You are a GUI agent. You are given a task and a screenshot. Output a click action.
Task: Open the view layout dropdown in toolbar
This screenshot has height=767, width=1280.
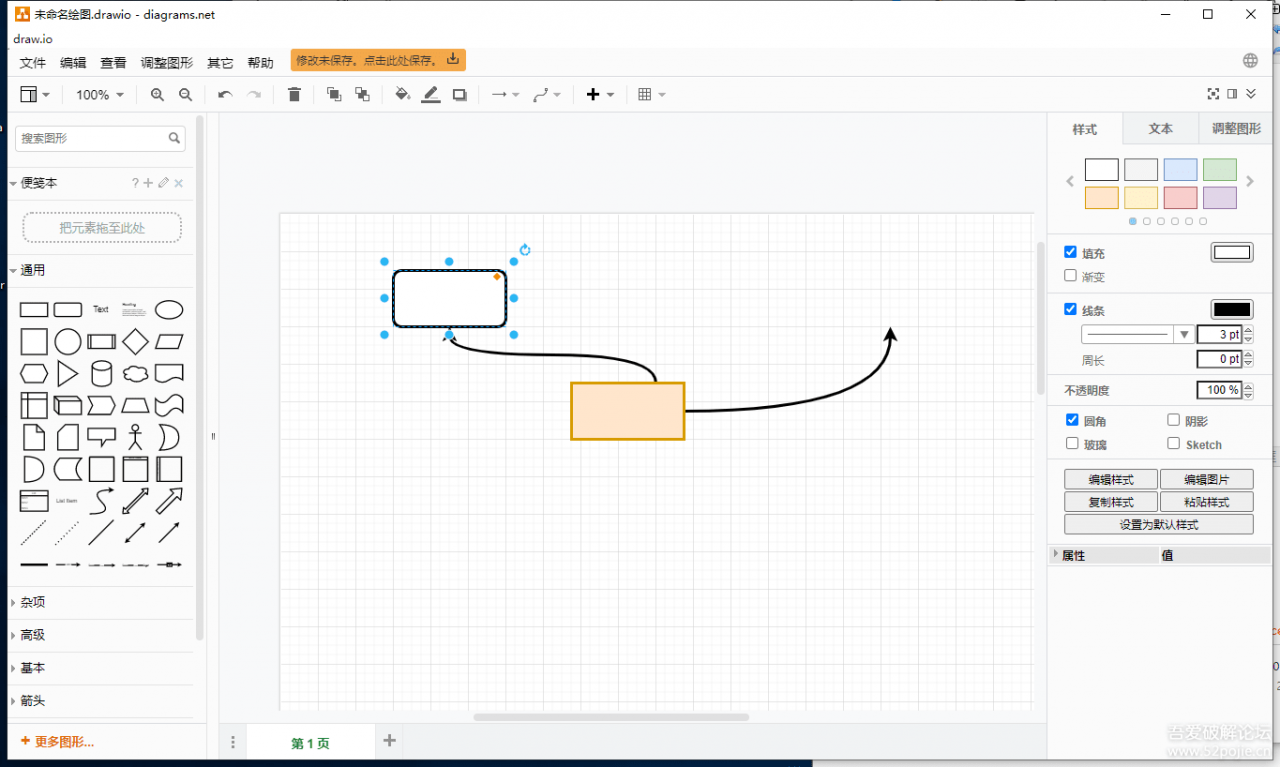35,94
